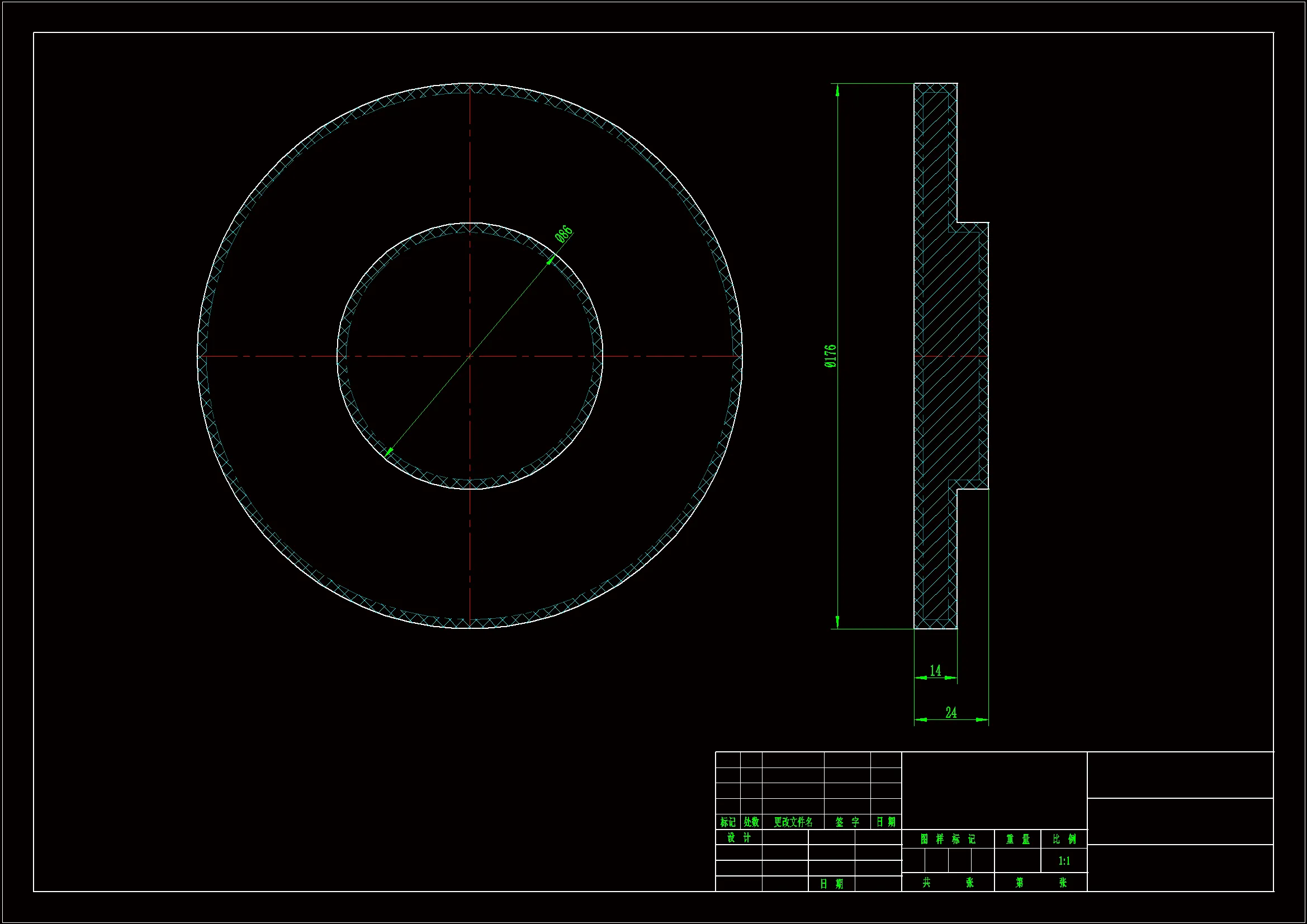Click the Ø86 dimension text
The width and height of the screenshot is (1307, 924).
[564, 234]
